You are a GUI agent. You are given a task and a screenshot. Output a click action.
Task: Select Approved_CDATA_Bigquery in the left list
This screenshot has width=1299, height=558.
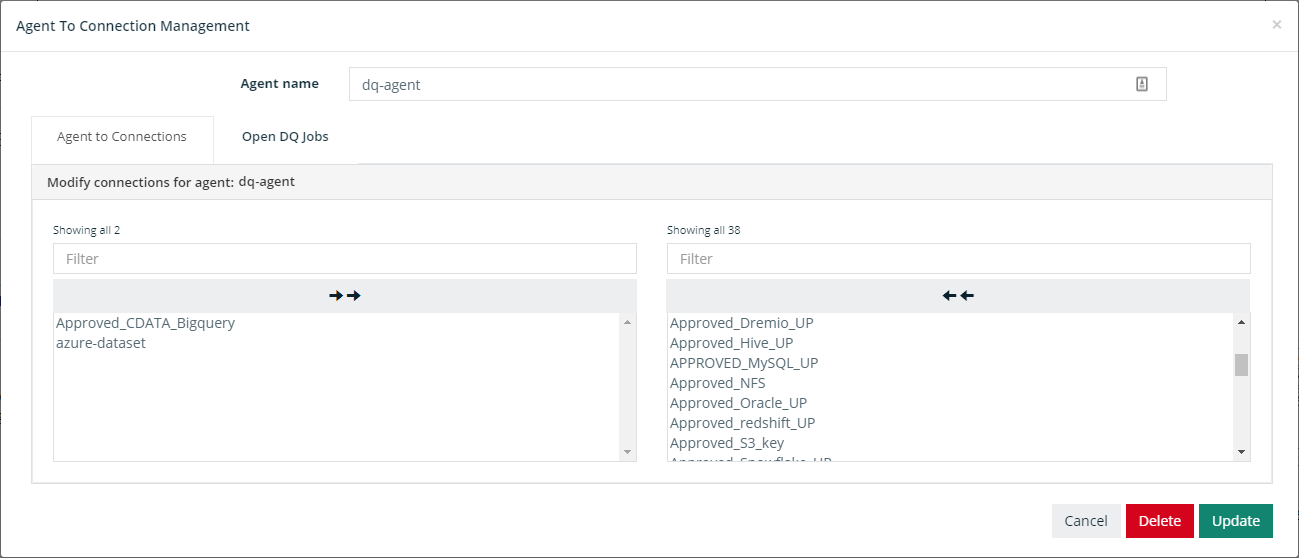(x=146, y=323)
